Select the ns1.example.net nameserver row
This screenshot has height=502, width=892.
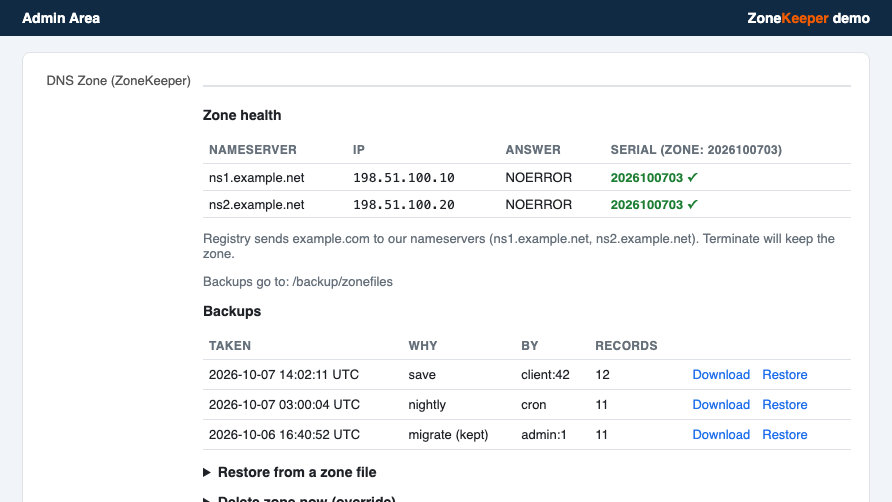pos(527,178)
